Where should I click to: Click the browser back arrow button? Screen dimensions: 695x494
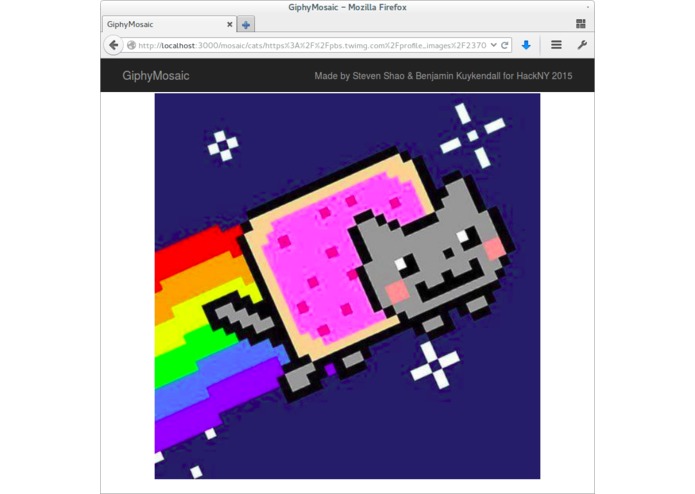tap(113, 45)
